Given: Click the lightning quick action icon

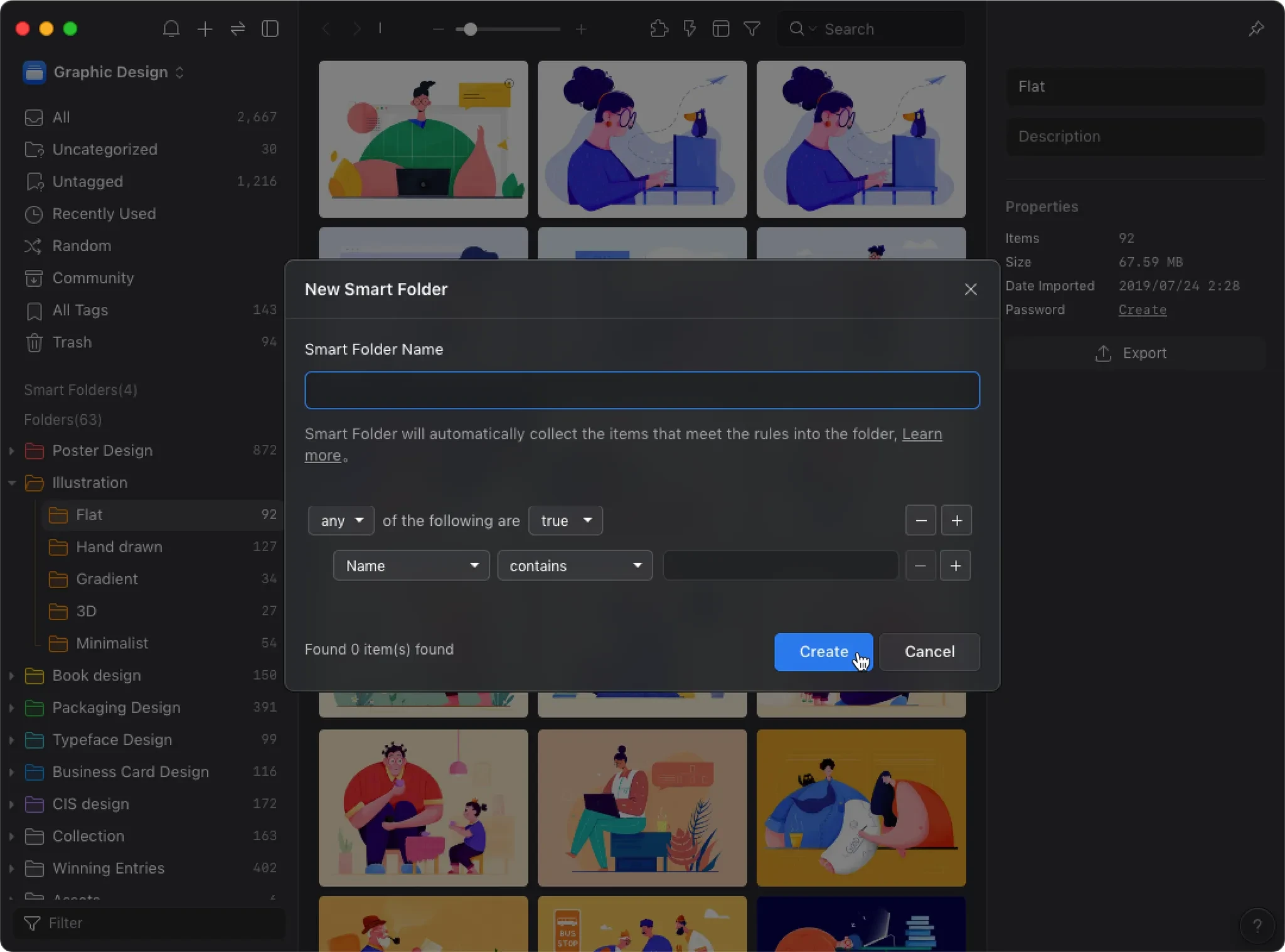Looking at the screenshot, I should coord(690,29).
